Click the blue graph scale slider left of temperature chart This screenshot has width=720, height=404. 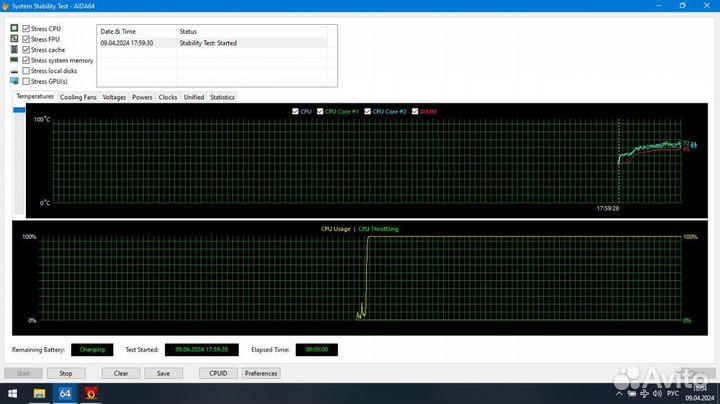[19, 110]
